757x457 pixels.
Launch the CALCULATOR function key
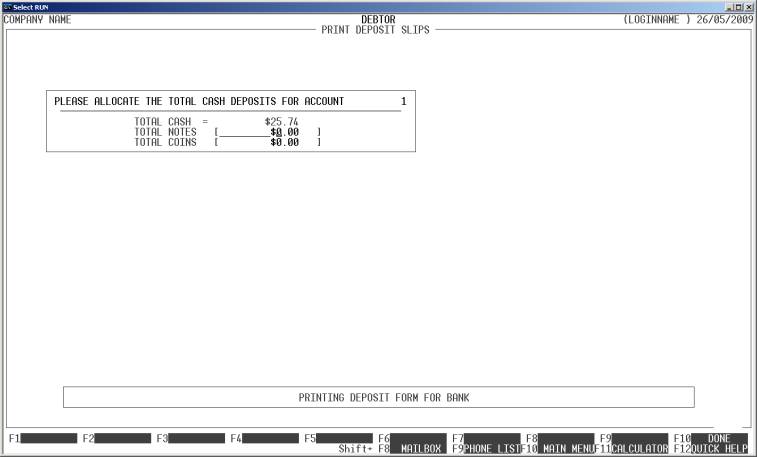tap(640, 449)
